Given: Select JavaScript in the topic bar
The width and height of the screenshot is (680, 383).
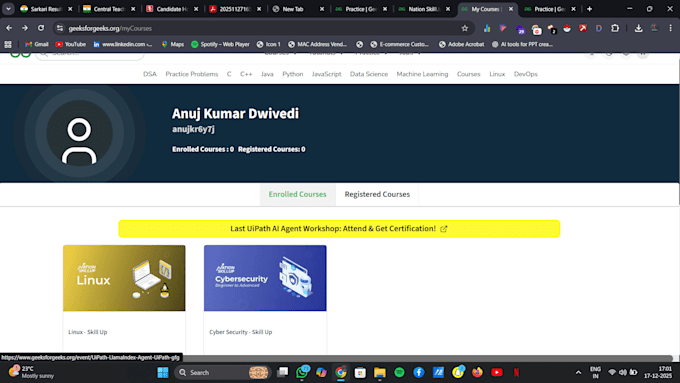Looking at the screenshot, I should [327, 74].
